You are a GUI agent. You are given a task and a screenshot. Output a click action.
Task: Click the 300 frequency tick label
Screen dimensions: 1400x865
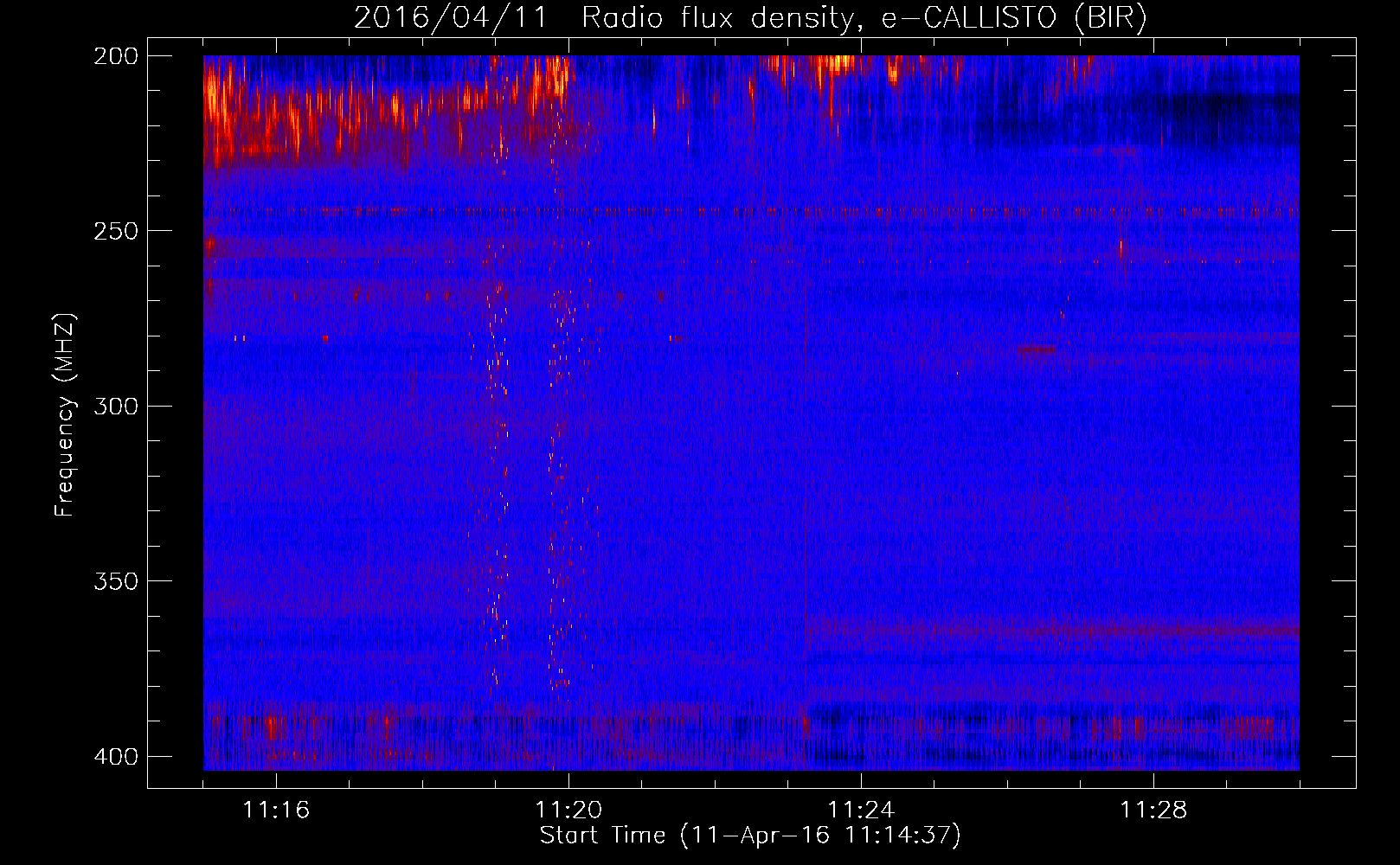[115, 406]
